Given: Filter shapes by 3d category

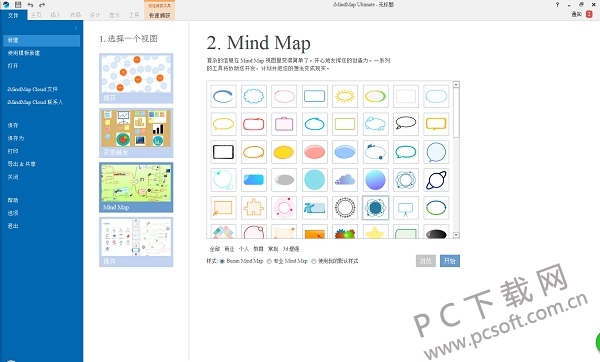Looking at the screenshot, I should click(x=291, y=249).
